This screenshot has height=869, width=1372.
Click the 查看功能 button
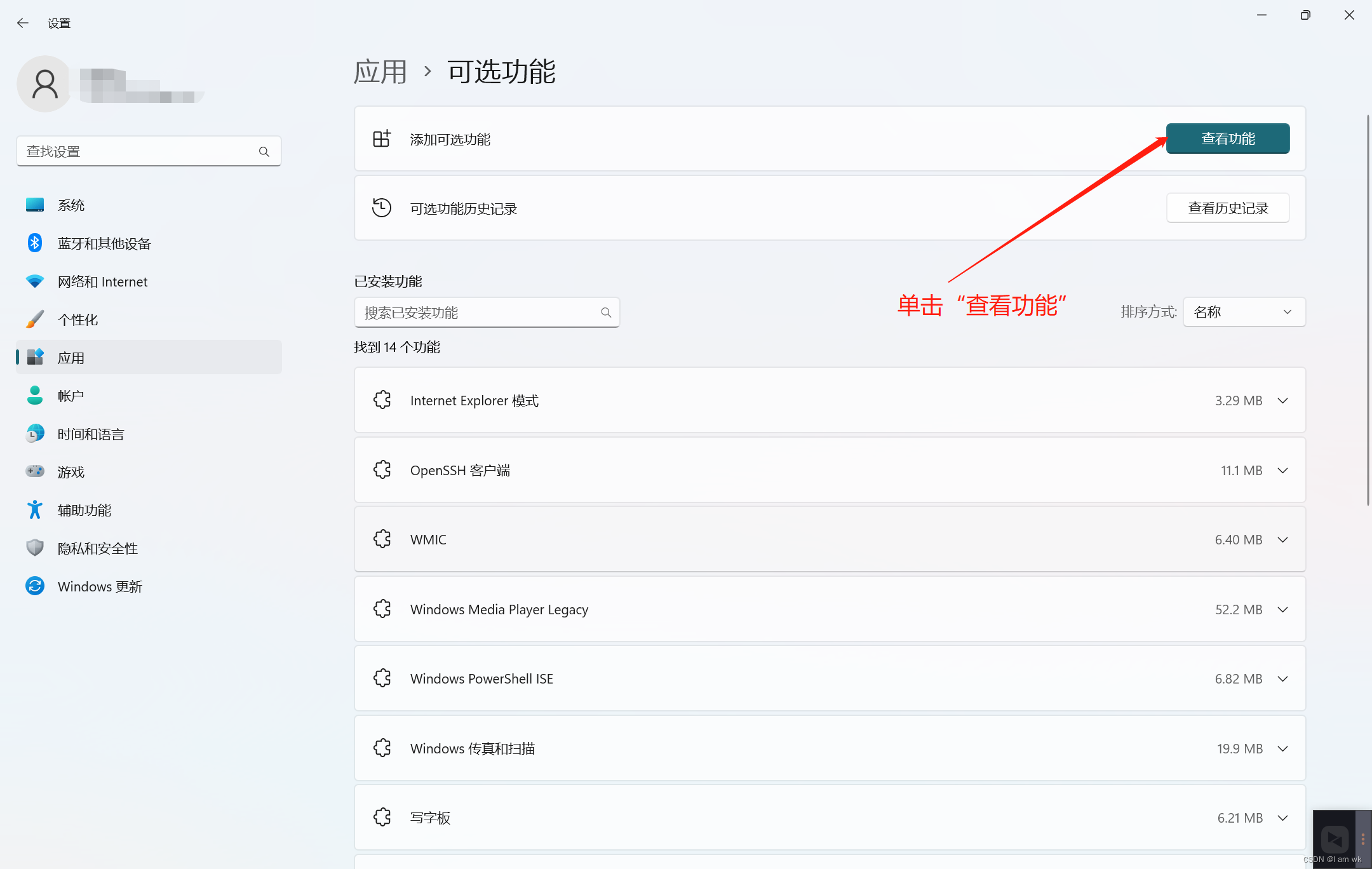tap(1227, 138)
